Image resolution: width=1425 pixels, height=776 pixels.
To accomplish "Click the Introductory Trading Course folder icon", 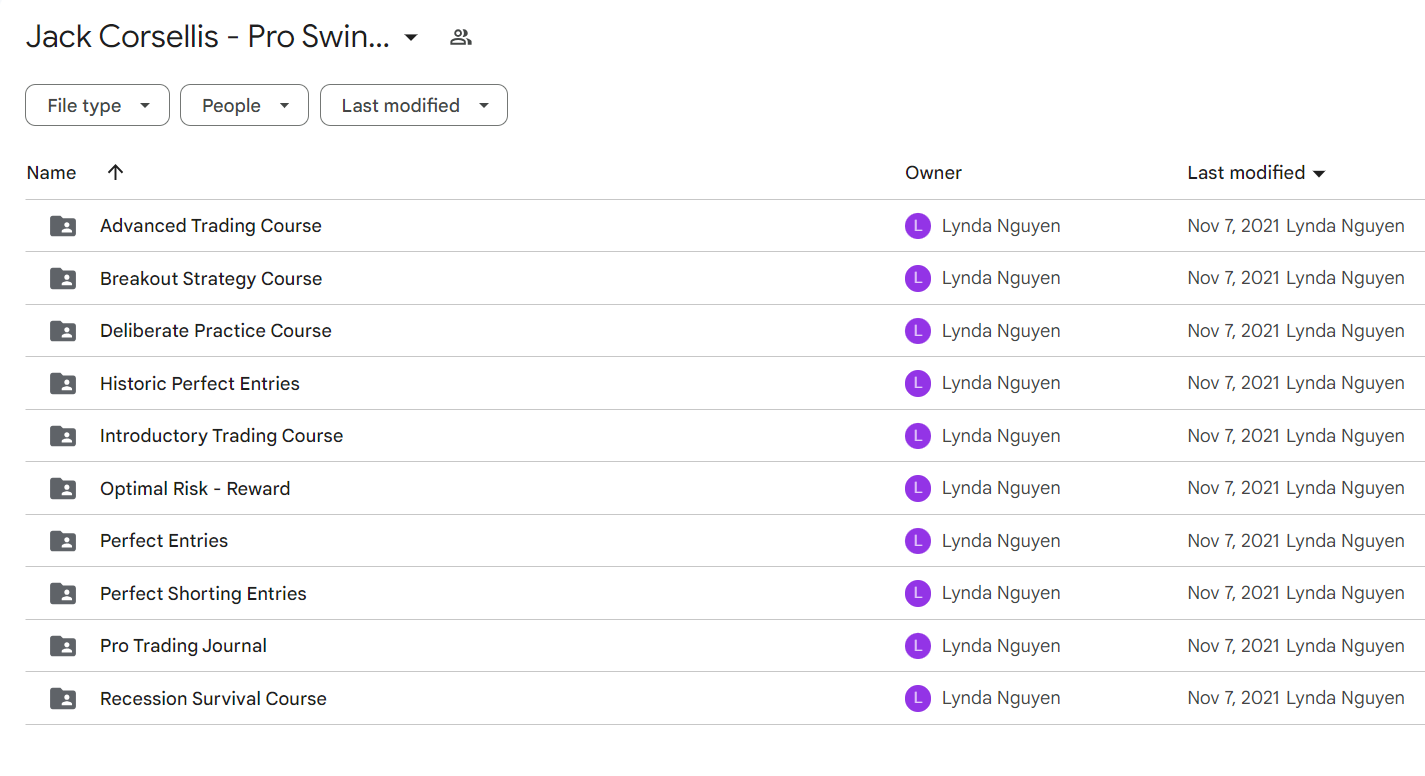I will click(63, 436).
